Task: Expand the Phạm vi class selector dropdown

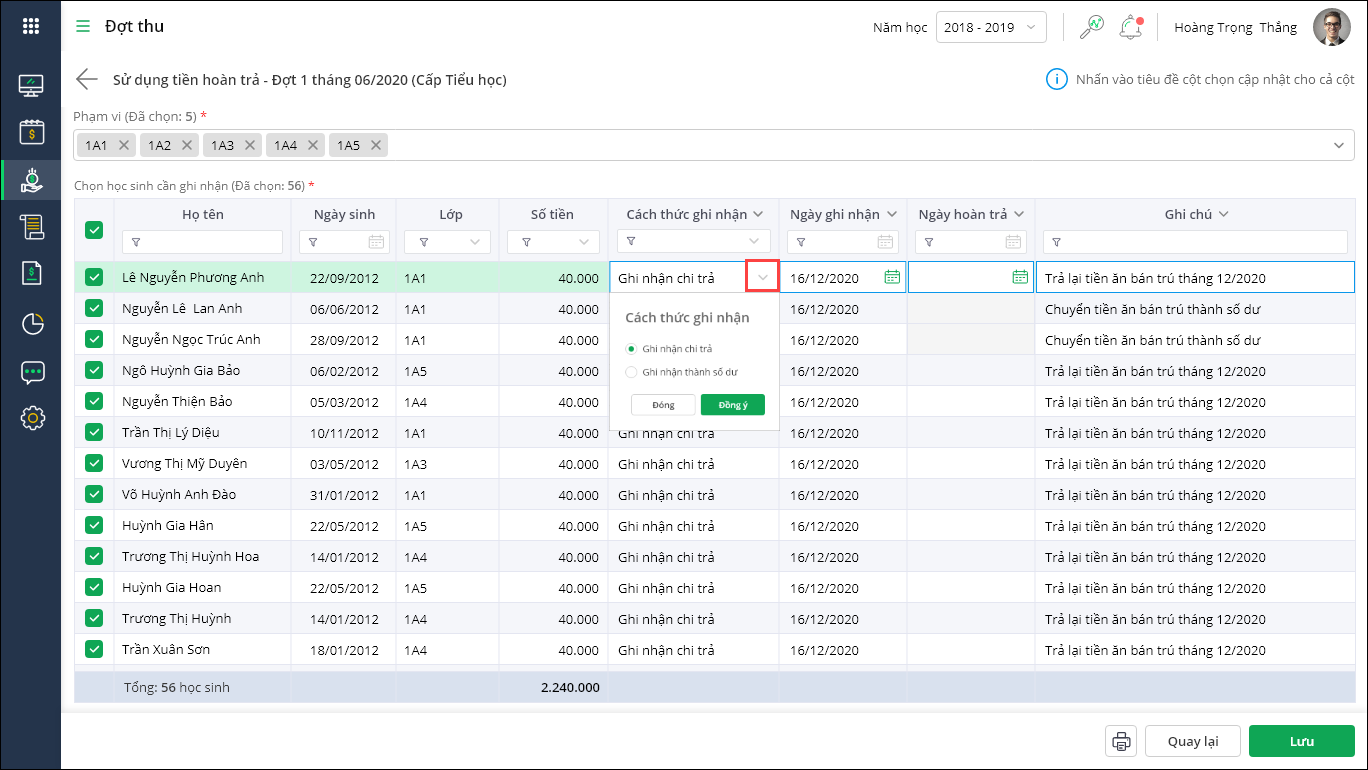Action: pyautogui.click(x=1339, y=146)
